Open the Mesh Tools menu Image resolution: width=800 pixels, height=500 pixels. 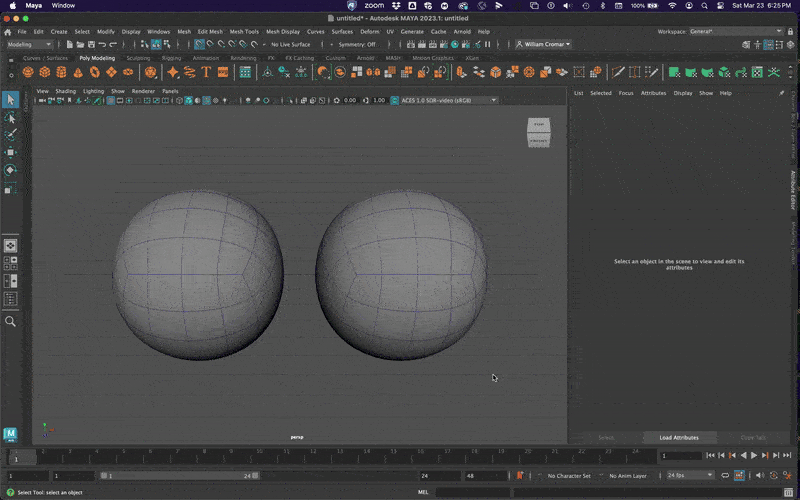244,32
